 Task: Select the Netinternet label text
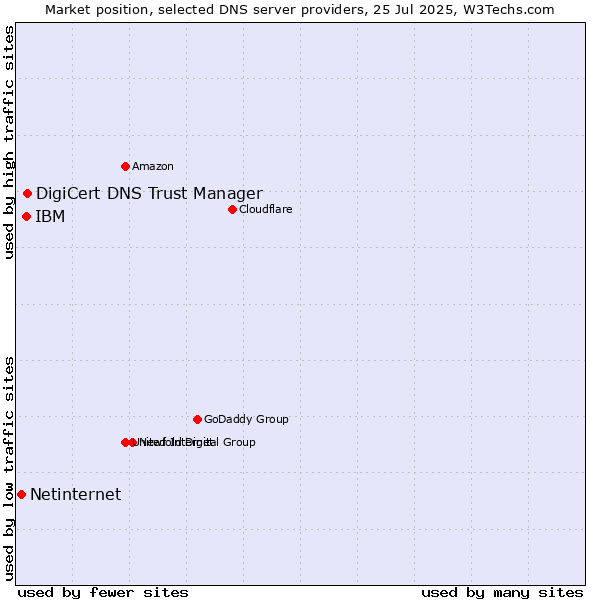point(76,494)
